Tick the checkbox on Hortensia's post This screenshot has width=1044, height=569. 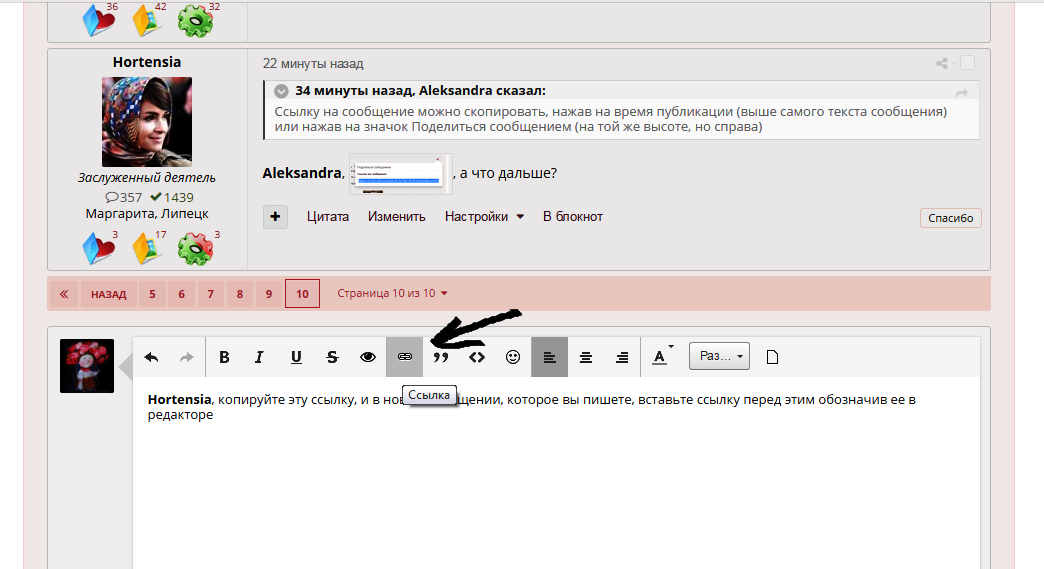967,63
